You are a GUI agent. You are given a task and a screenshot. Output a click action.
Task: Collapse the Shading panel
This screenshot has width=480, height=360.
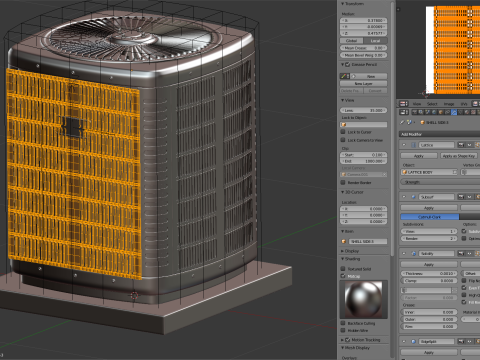tap(342, 259)
